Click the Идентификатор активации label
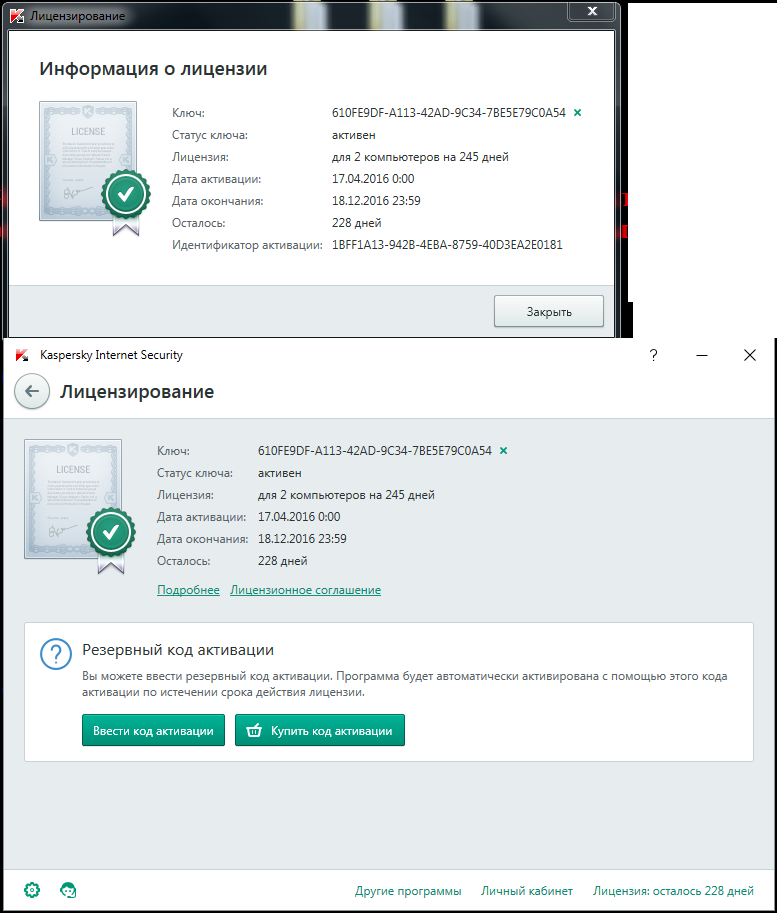The width and height of the screenshot is (777, 913). 247,245
